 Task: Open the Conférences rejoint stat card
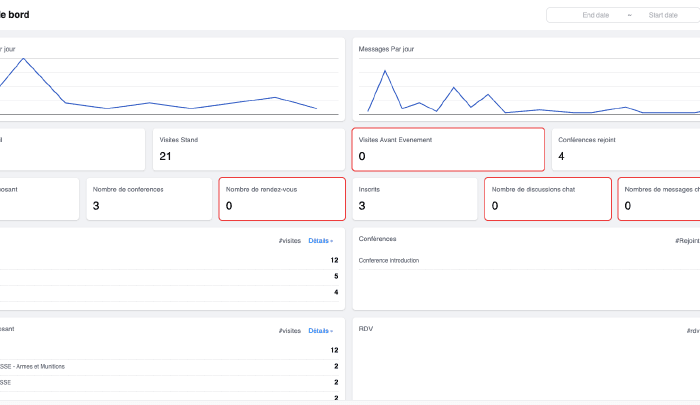tap(625, 149)
